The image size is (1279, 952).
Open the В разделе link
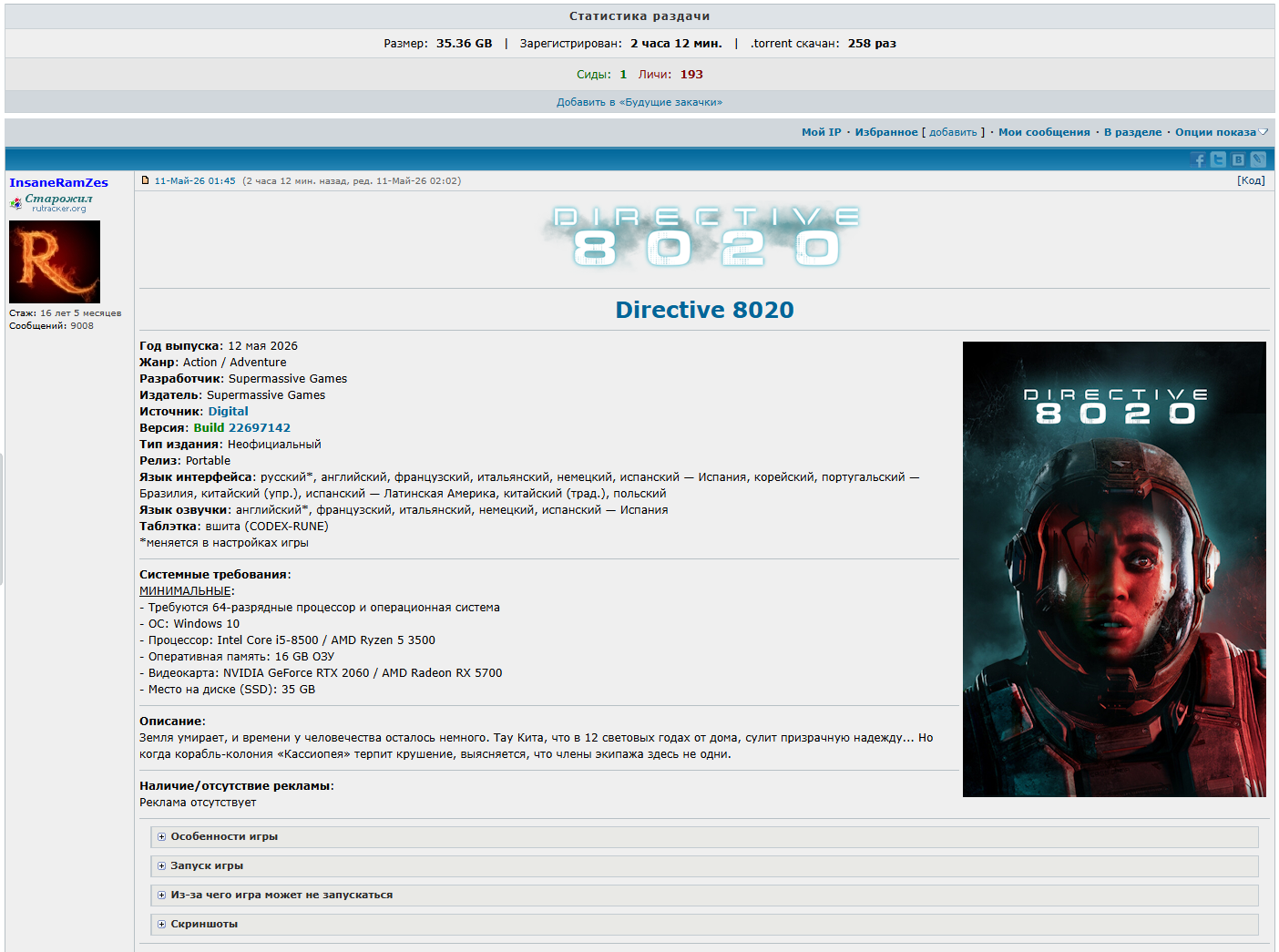point(1132,132)
